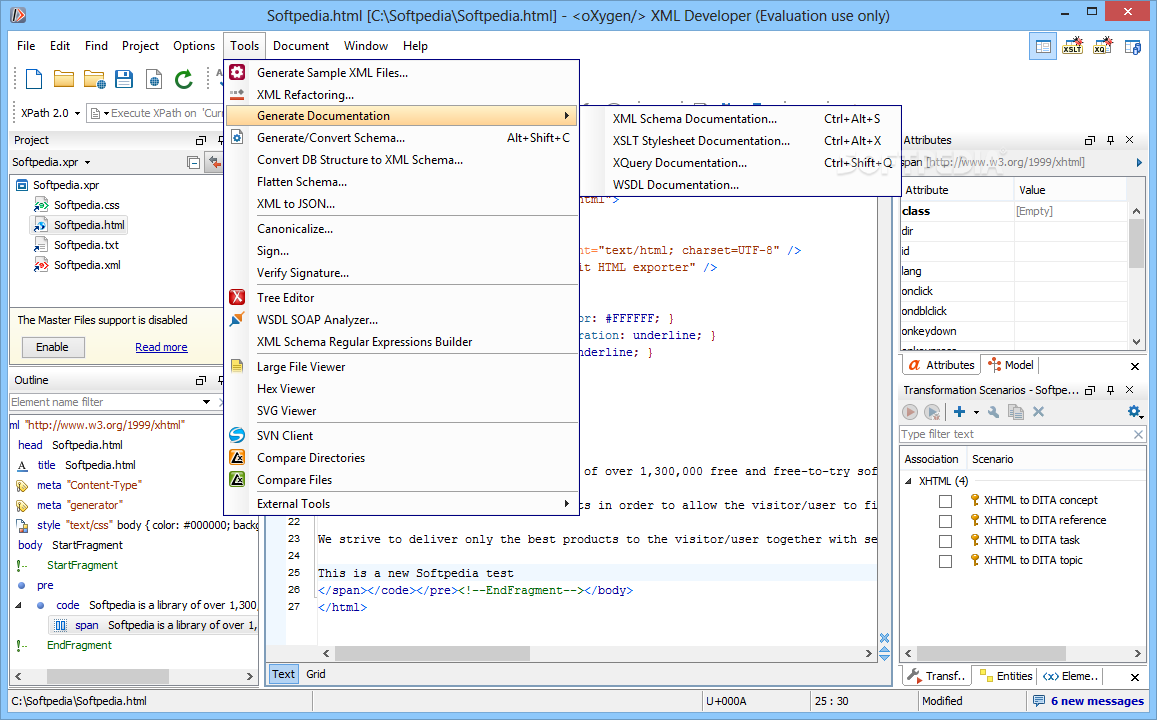The width and height of the screenshot is (1157, 720).
Task: Click the Generate Sample XML Files icon
Action: pyautogui.click(x=237, y=72)
